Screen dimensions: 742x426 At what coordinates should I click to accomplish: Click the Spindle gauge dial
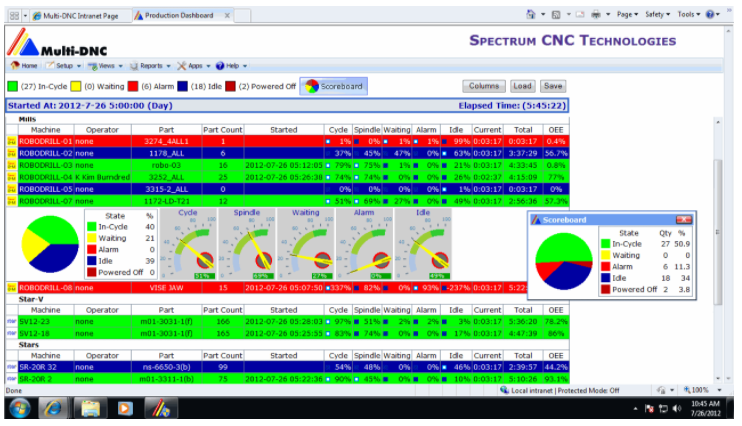tap(247, 244)
